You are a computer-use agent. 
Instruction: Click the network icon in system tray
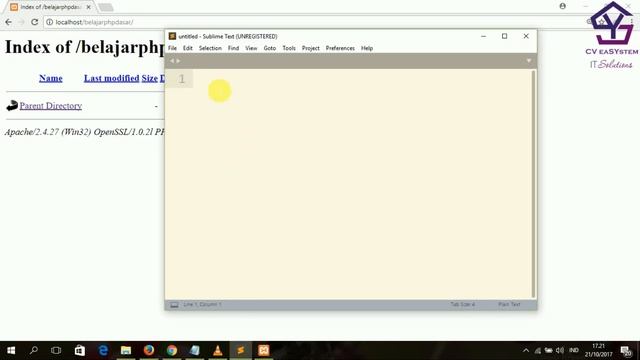[x=538, y=351]
